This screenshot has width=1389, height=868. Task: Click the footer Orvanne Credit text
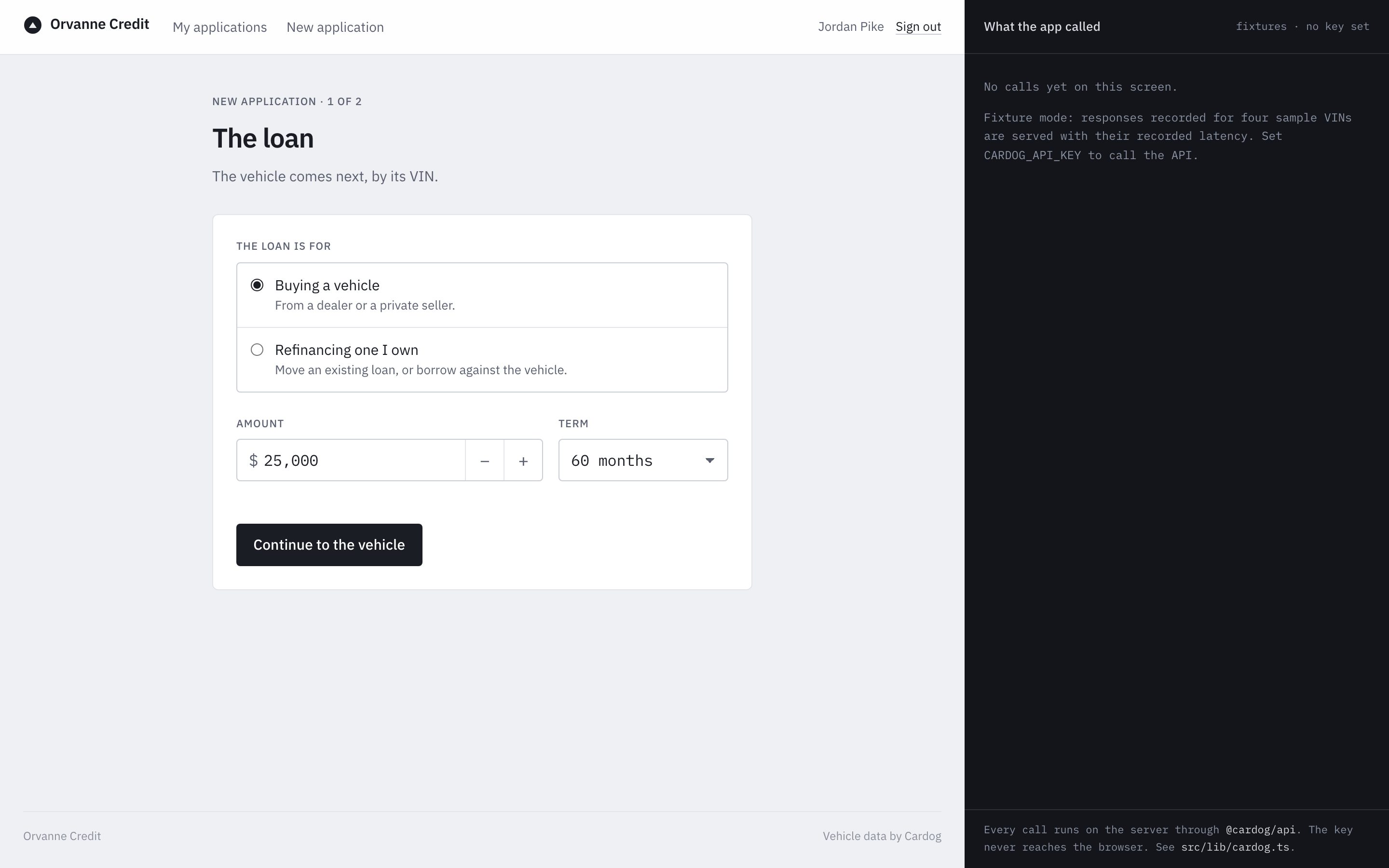point(62,836)
